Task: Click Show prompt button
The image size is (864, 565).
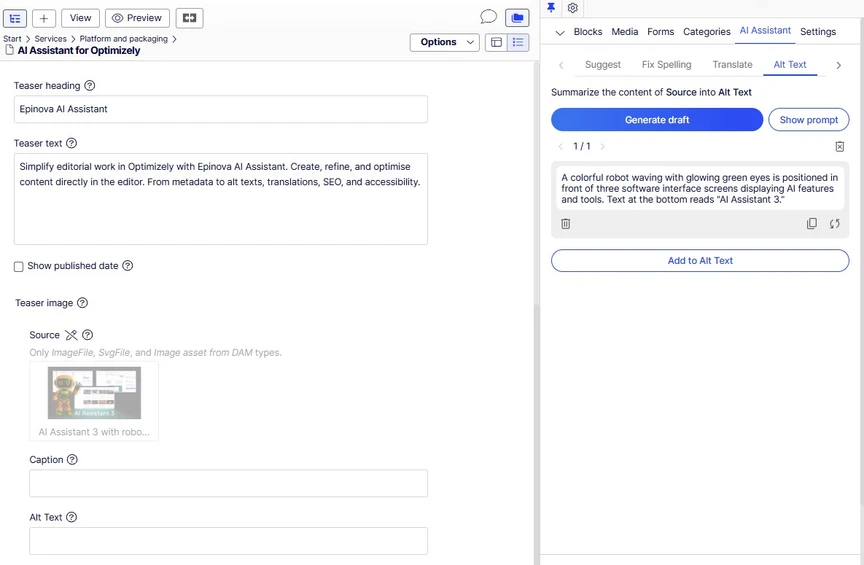Action: 808,120
